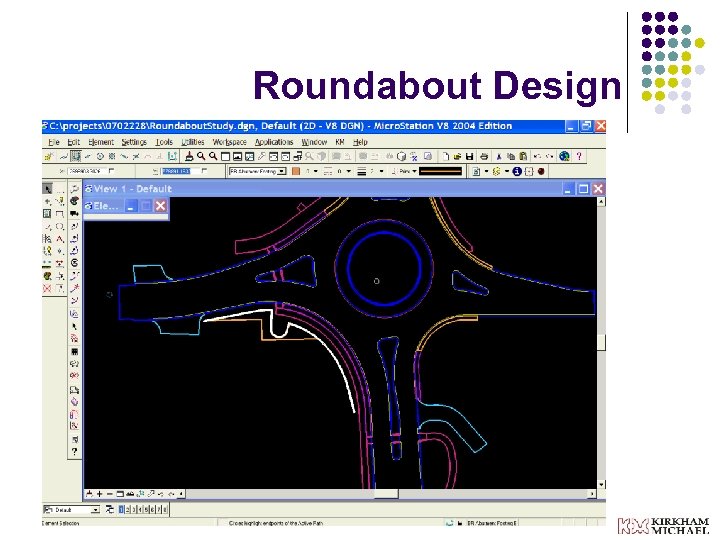Click the Copy icon

pos(511,157)
